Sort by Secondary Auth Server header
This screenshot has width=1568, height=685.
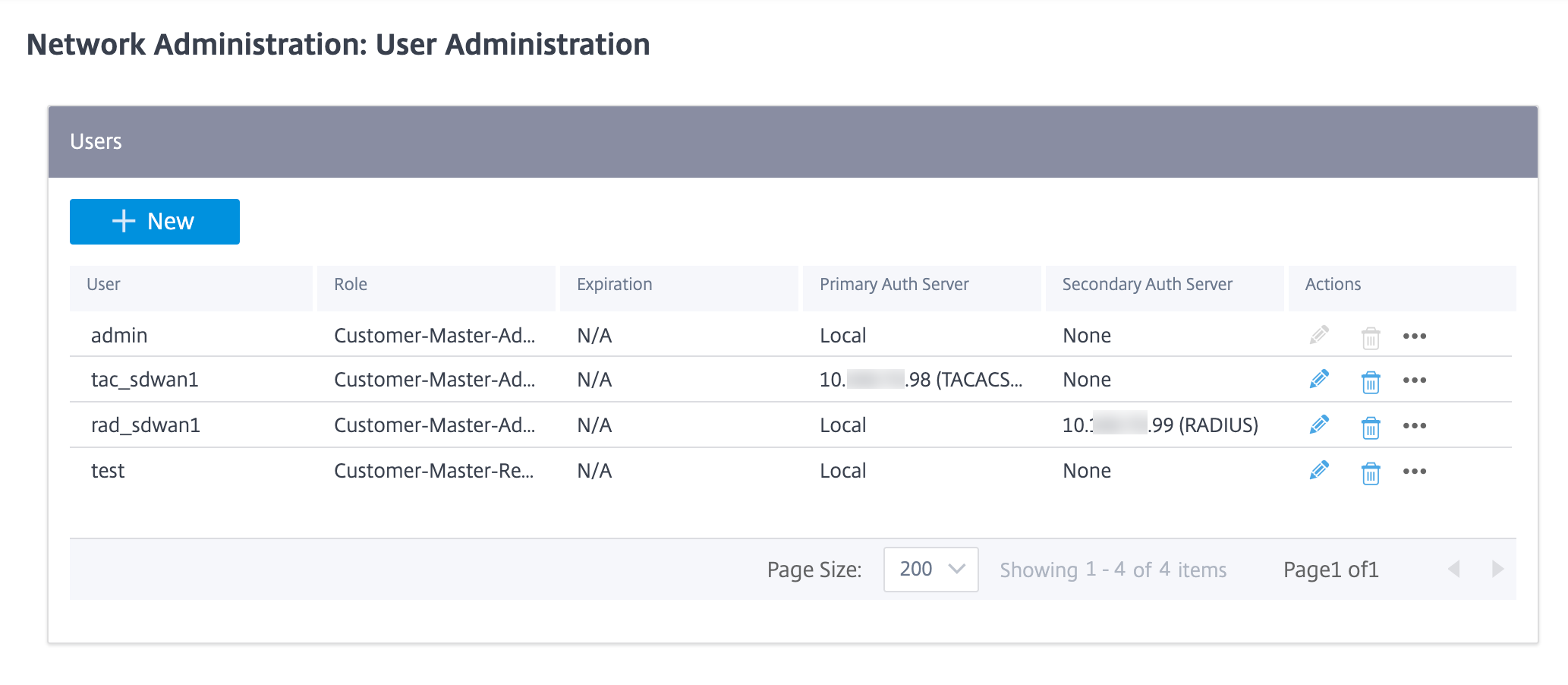click(x=1165, y=288)
